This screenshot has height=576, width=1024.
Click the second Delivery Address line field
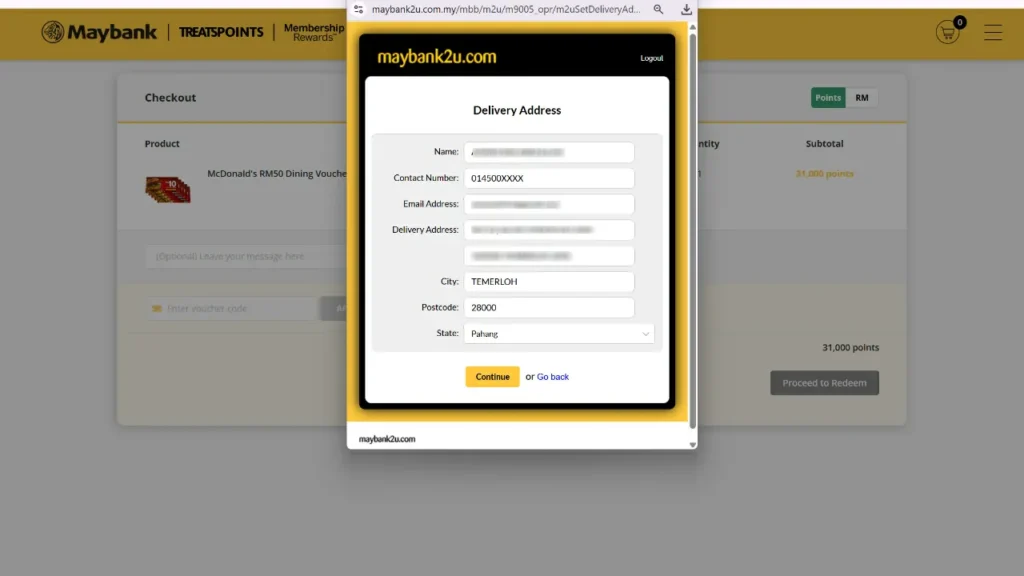549,256
